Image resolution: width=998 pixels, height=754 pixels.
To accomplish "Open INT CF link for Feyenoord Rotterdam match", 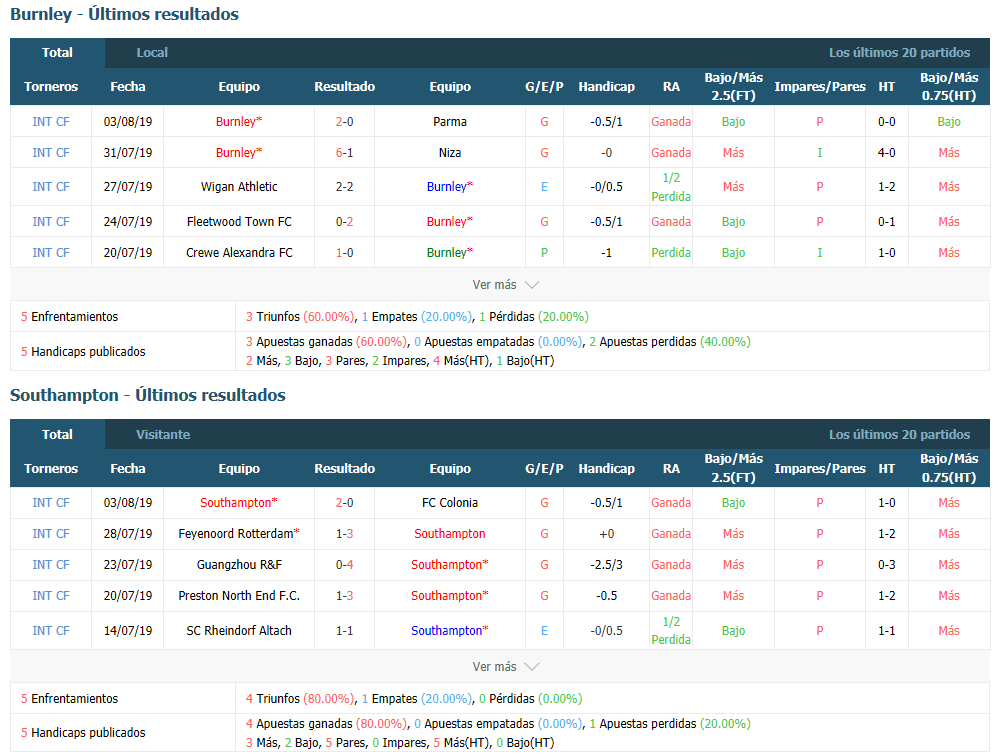I will [x=51, y=534].
